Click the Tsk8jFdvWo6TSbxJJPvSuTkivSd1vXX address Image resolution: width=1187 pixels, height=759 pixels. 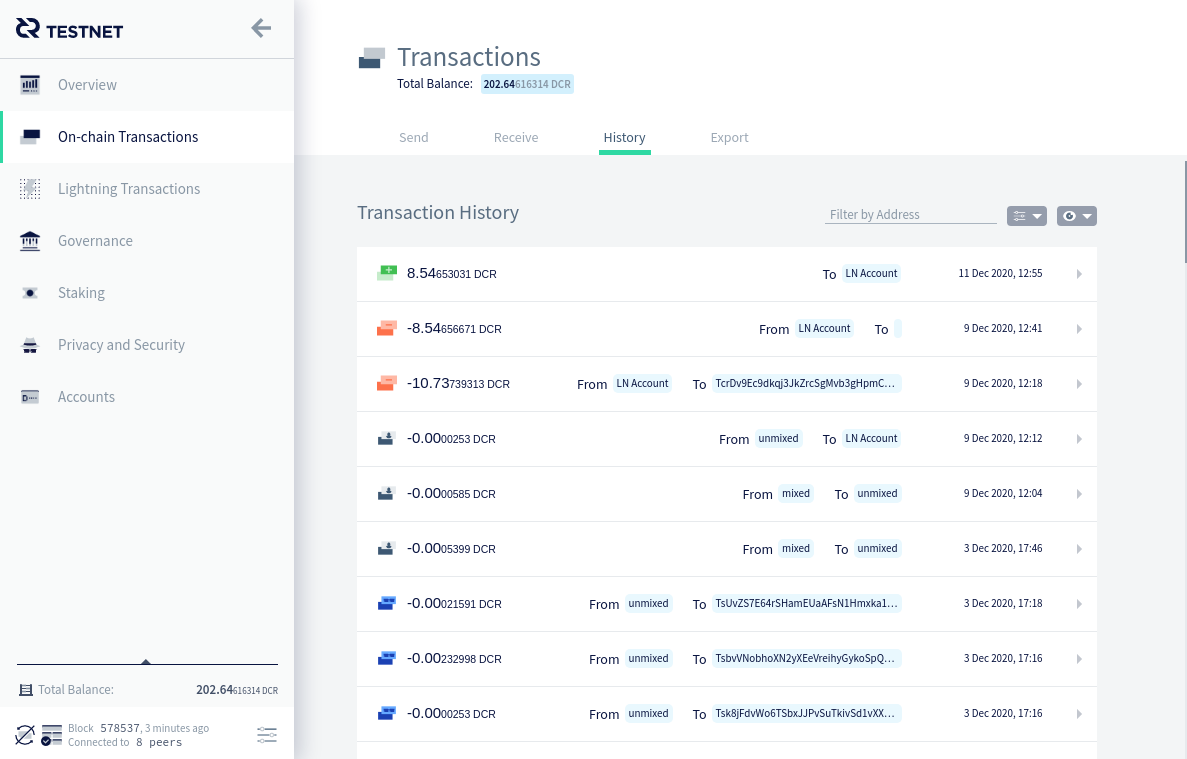pyautogui.click(x=805, y=714)
